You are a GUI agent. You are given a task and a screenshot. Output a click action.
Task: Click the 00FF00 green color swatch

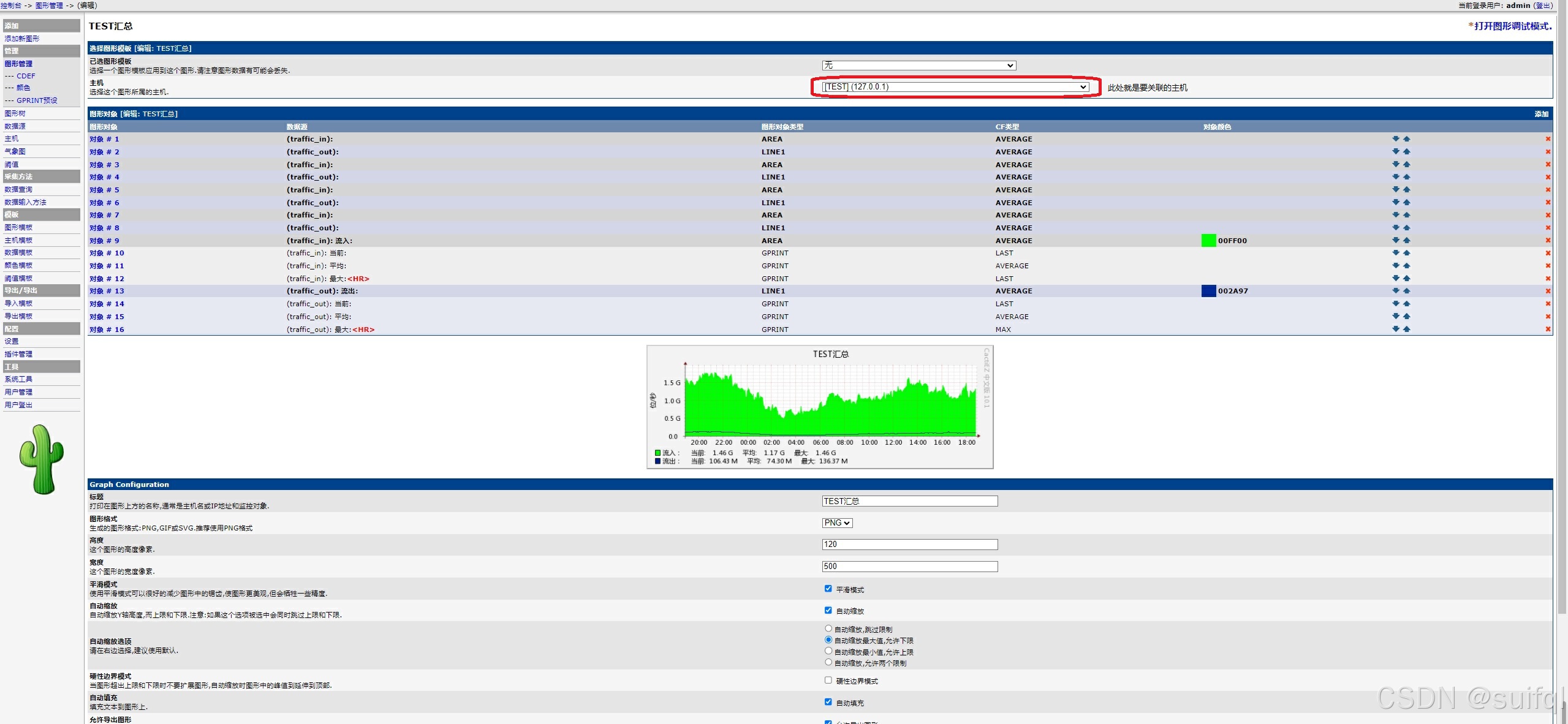pos(1208,241)
